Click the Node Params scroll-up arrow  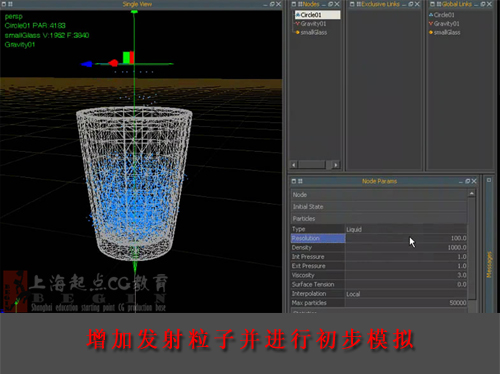click(471, 194)
